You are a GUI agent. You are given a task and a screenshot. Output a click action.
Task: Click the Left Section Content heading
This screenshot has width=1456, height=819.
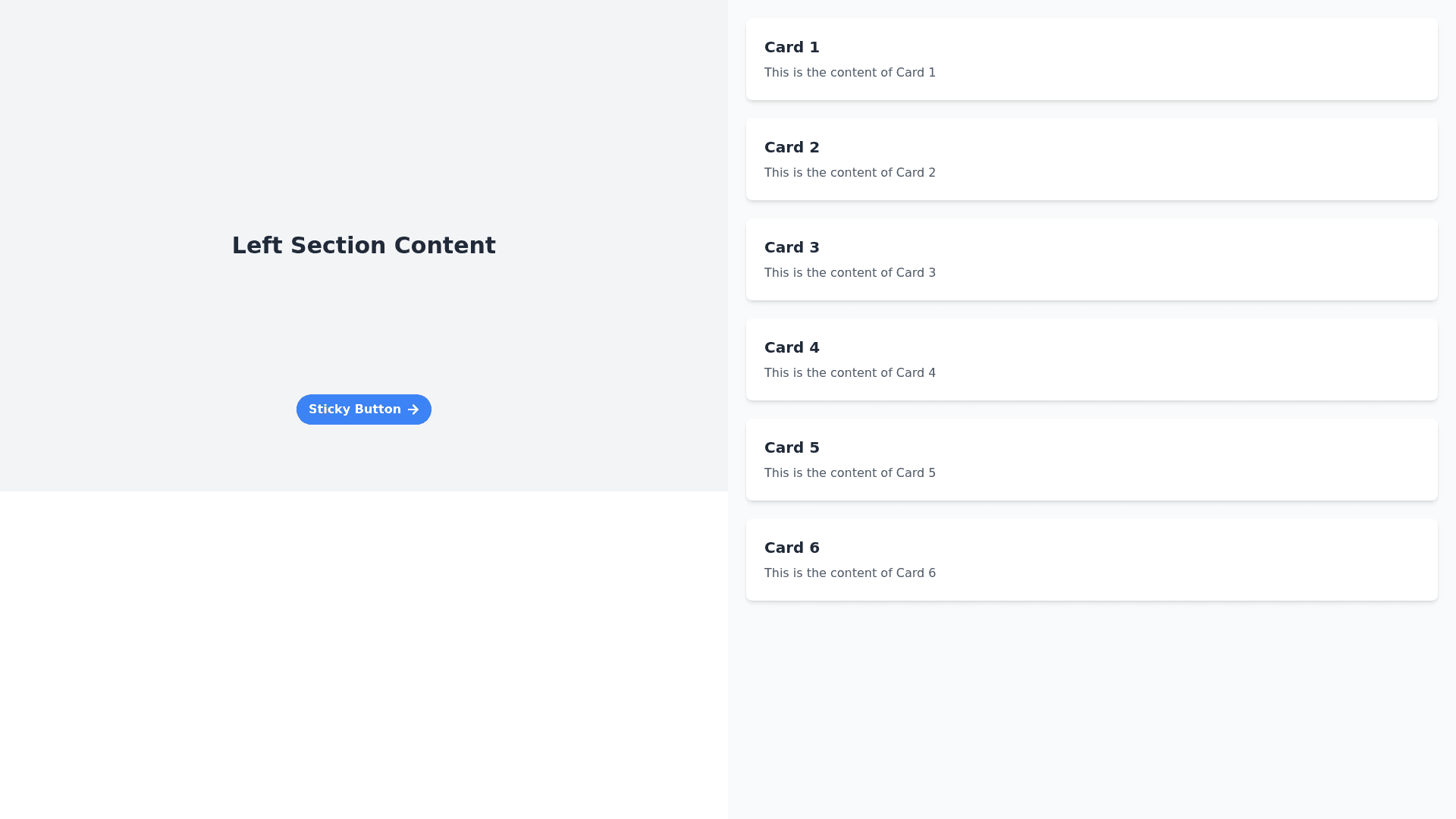point(364,245)
